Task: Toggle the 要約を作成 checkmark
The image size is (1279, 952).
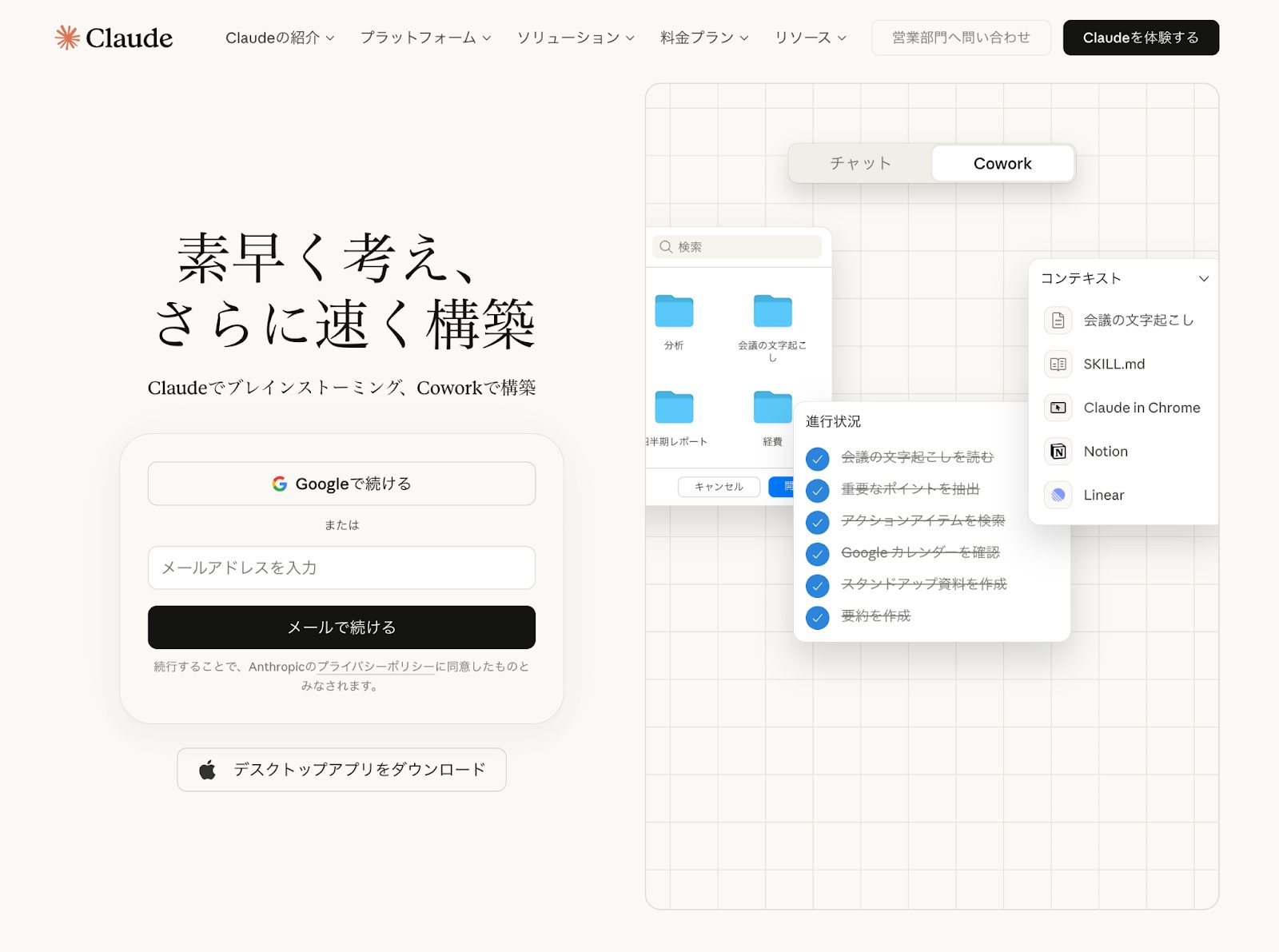Action: [817, 618]
